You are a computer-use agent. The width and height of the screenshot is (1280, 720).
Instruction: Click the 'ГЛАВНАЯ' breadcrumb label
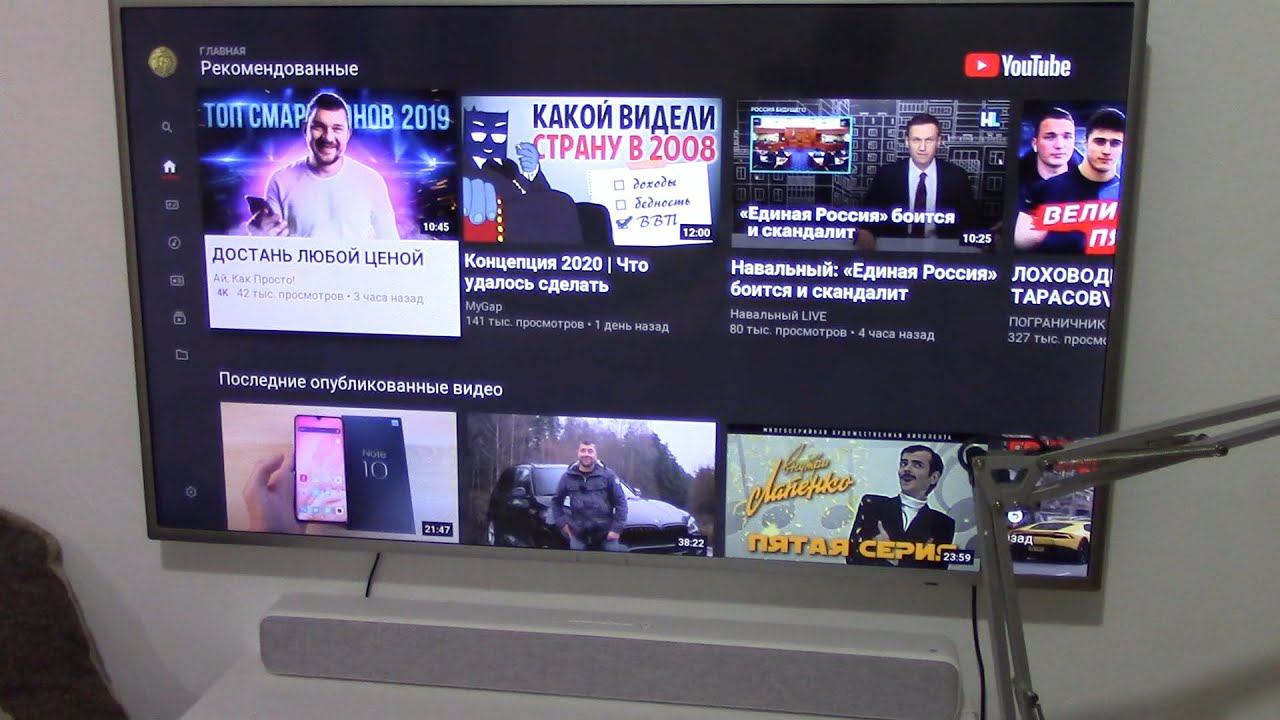pyautogui.click(x=222, y=50)
